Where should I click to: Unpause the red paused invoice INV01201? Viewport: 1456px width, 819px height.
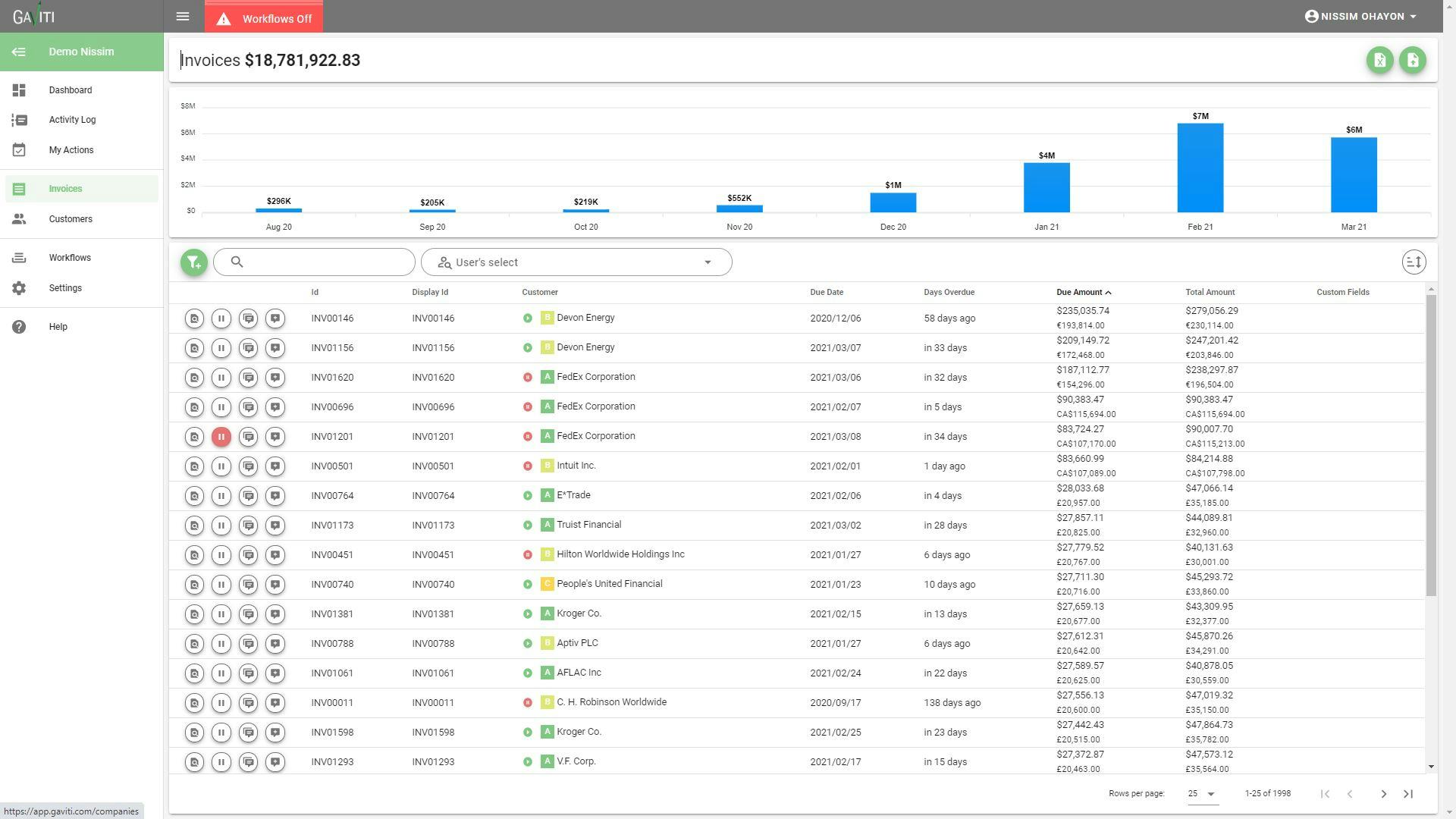click(221, 437)
